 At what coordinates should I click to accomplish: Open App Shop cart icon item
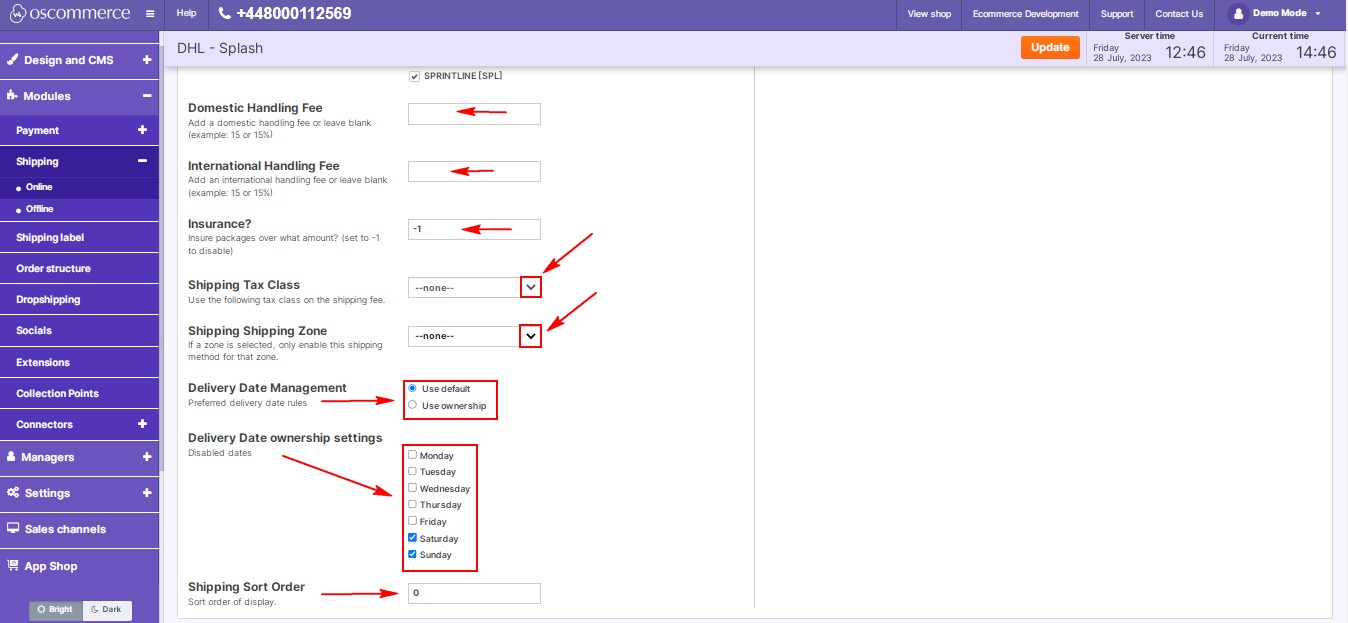click(13, 565)
